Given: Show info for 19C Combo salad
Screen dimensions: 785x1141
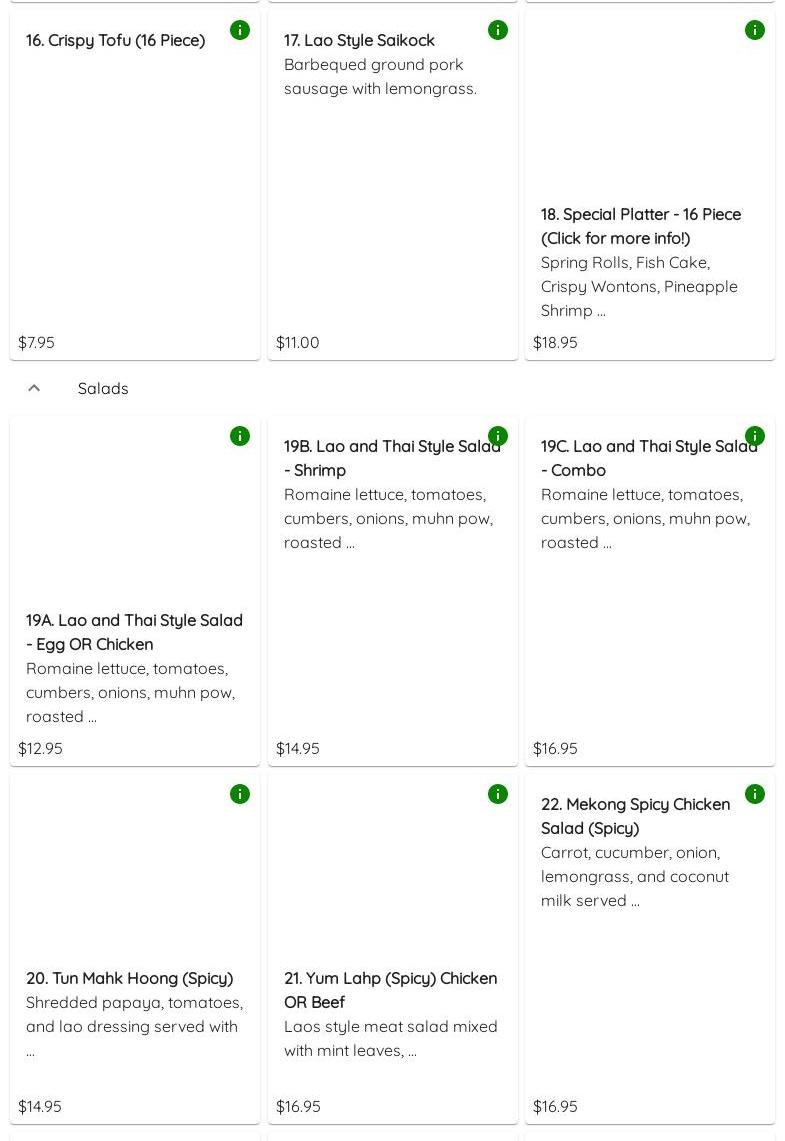Looking at the screenshot, I should 755,436.
